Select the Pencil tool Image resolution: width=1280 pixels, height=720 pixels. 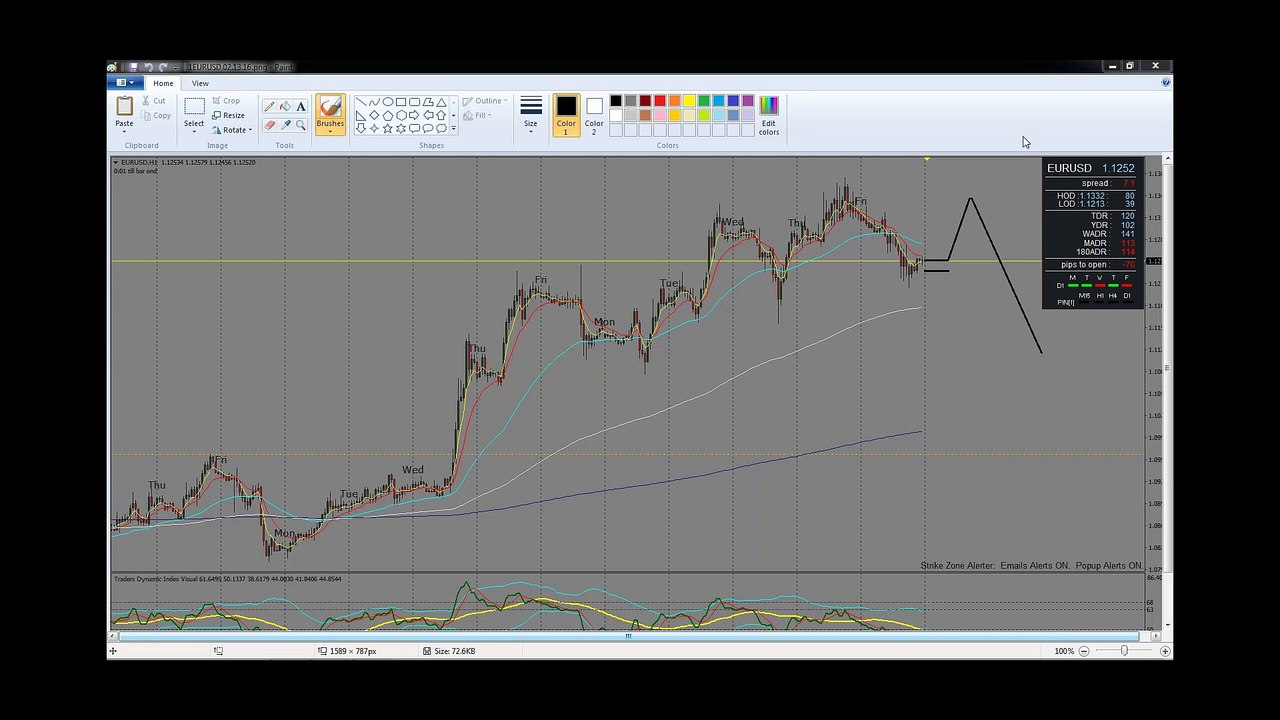(269, 106)
